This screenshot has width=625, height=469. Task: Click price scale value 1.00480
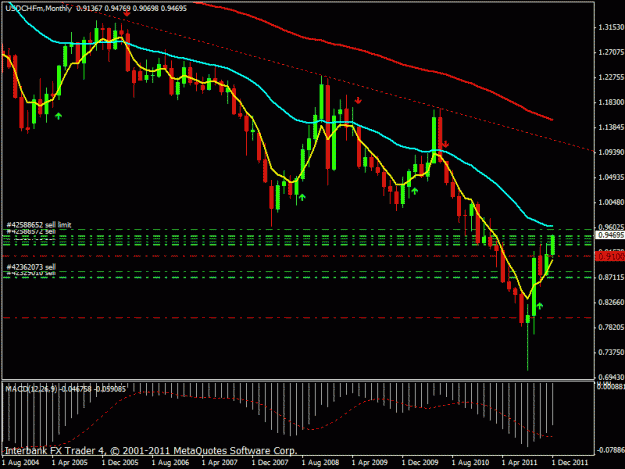point(611,202)
